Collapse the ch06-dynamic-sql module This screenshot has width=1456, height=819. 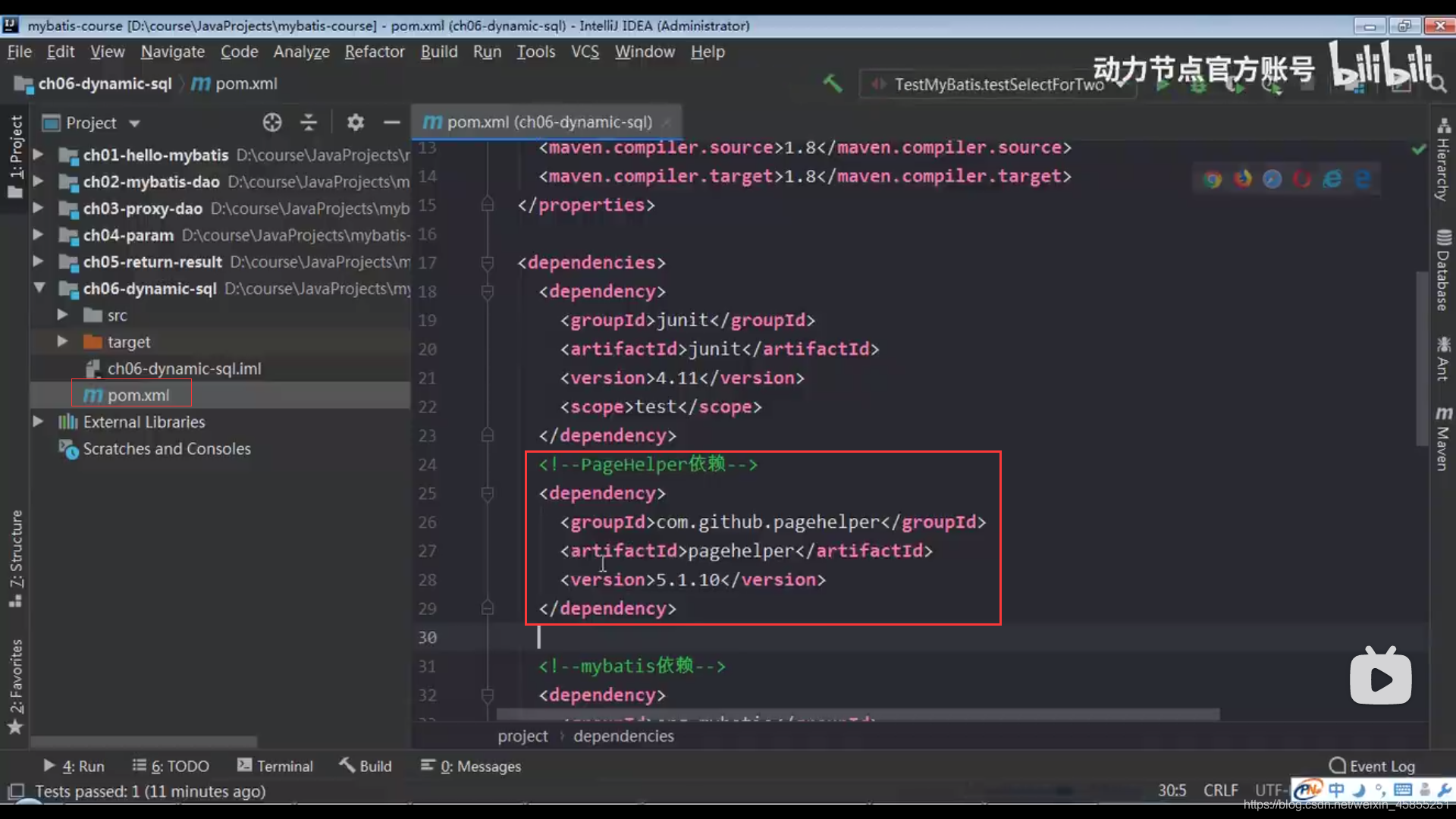coord(39,288)
